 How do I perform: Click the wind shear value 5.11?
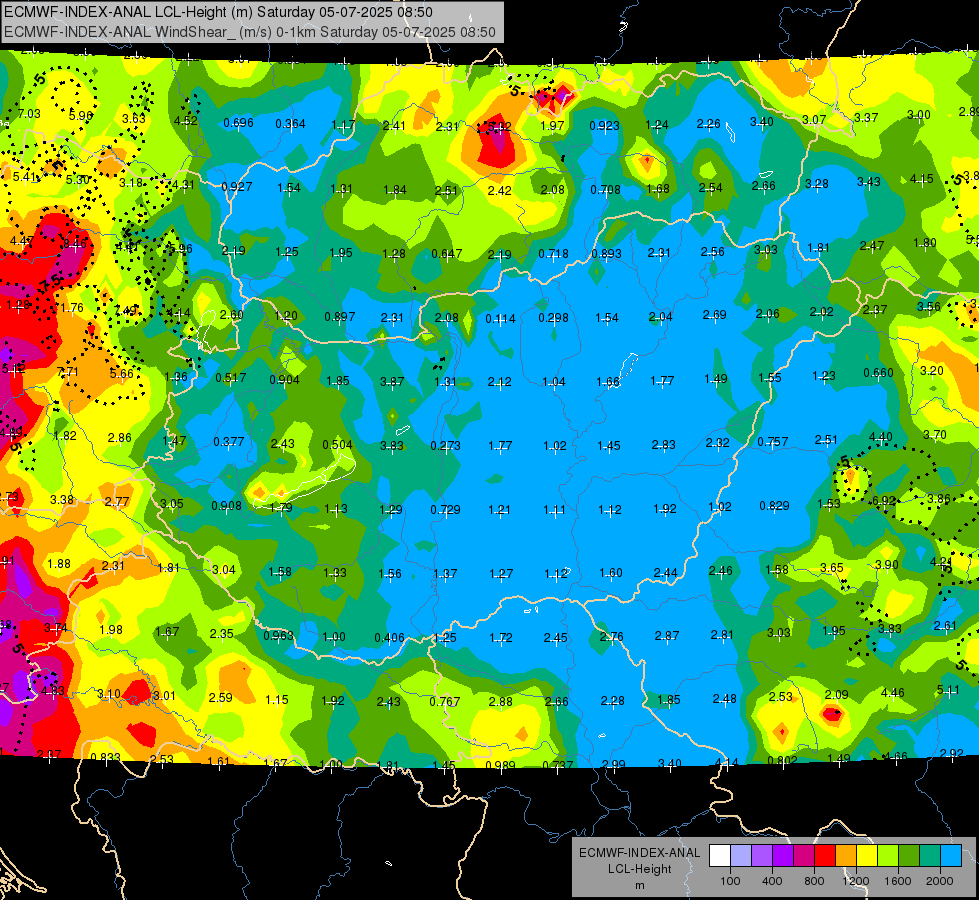(x=949, y=690)
